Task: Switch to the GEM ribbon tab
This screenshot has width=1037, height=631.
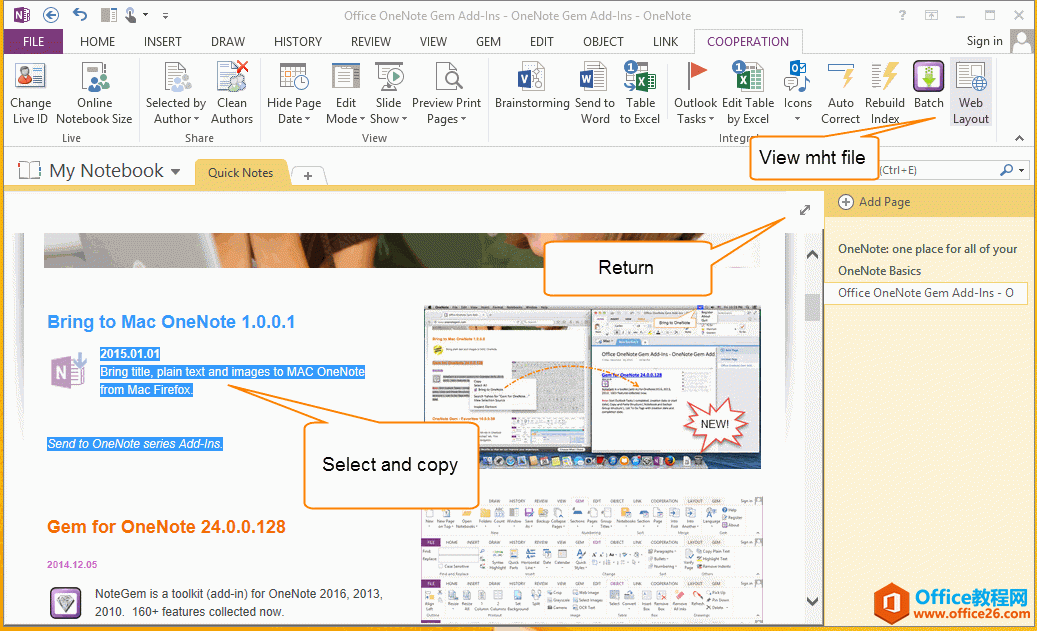Action: click(488, 42)
